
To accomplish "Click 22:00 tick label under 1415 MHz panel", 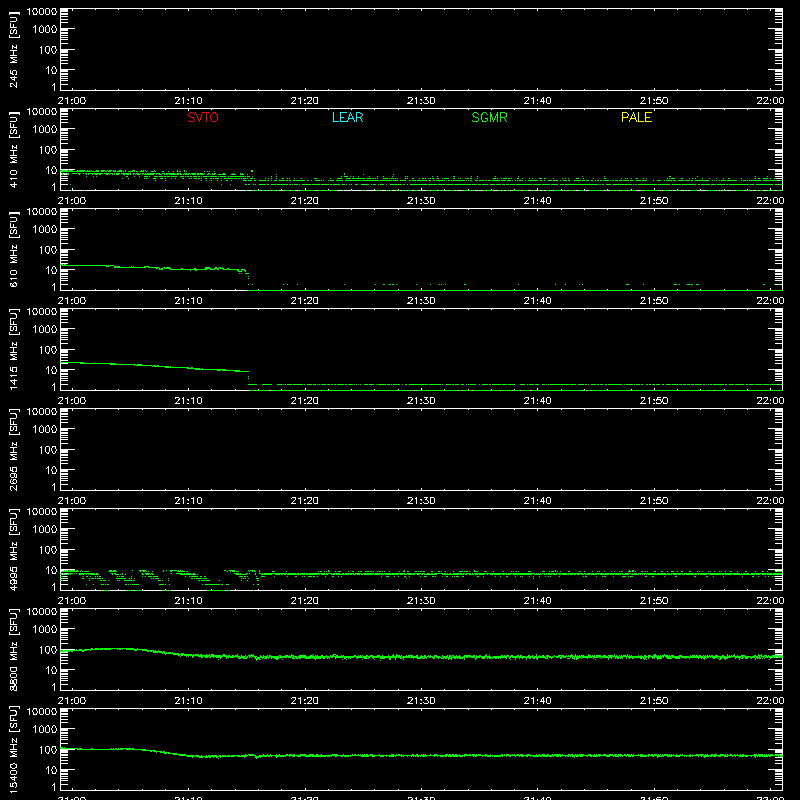I will click(770, 401).
